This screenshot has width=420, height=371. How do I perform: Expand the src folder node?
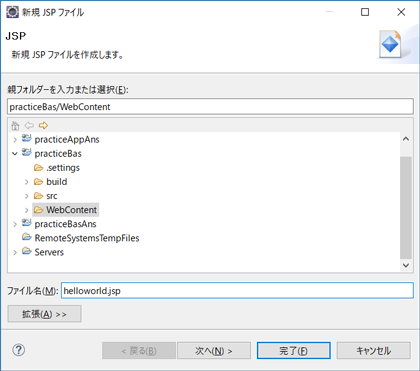point(27,196)
